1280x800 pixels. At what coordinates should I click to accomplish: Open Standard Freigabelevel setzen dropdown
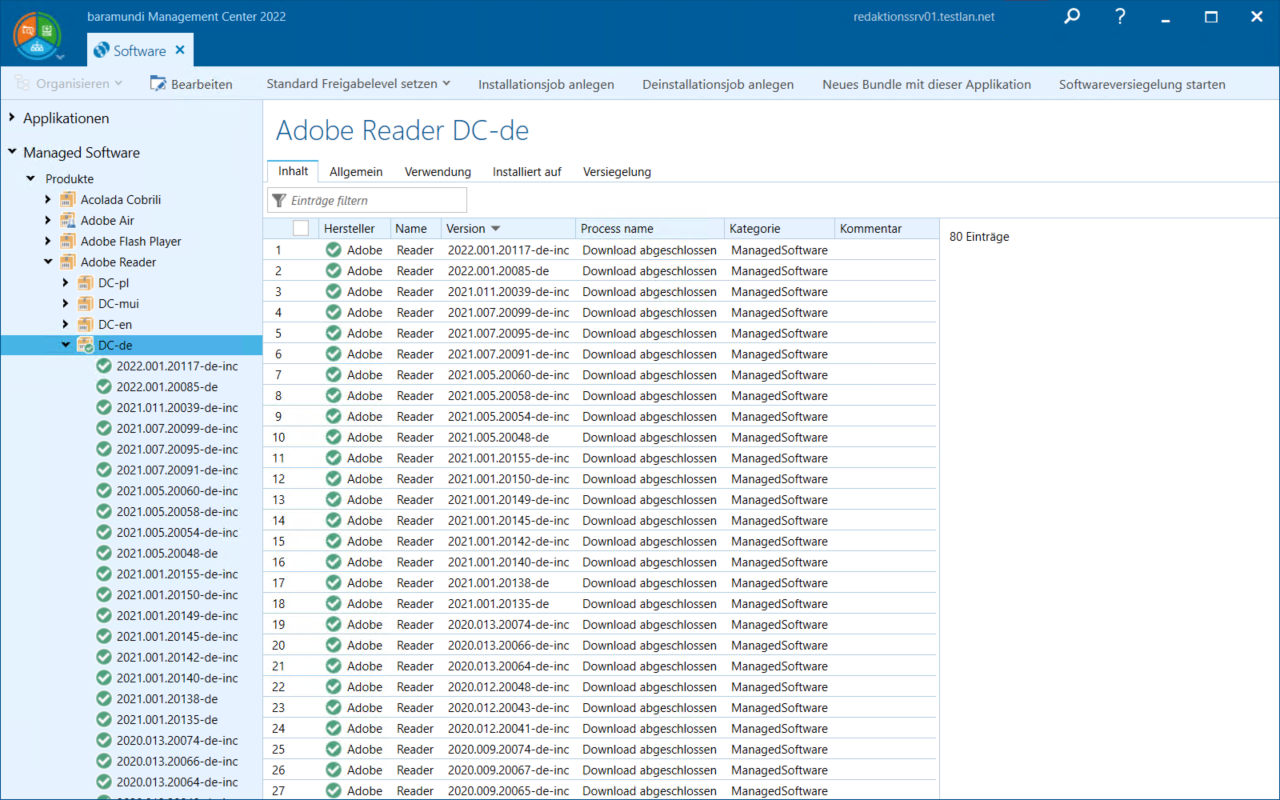pos(358,84)
